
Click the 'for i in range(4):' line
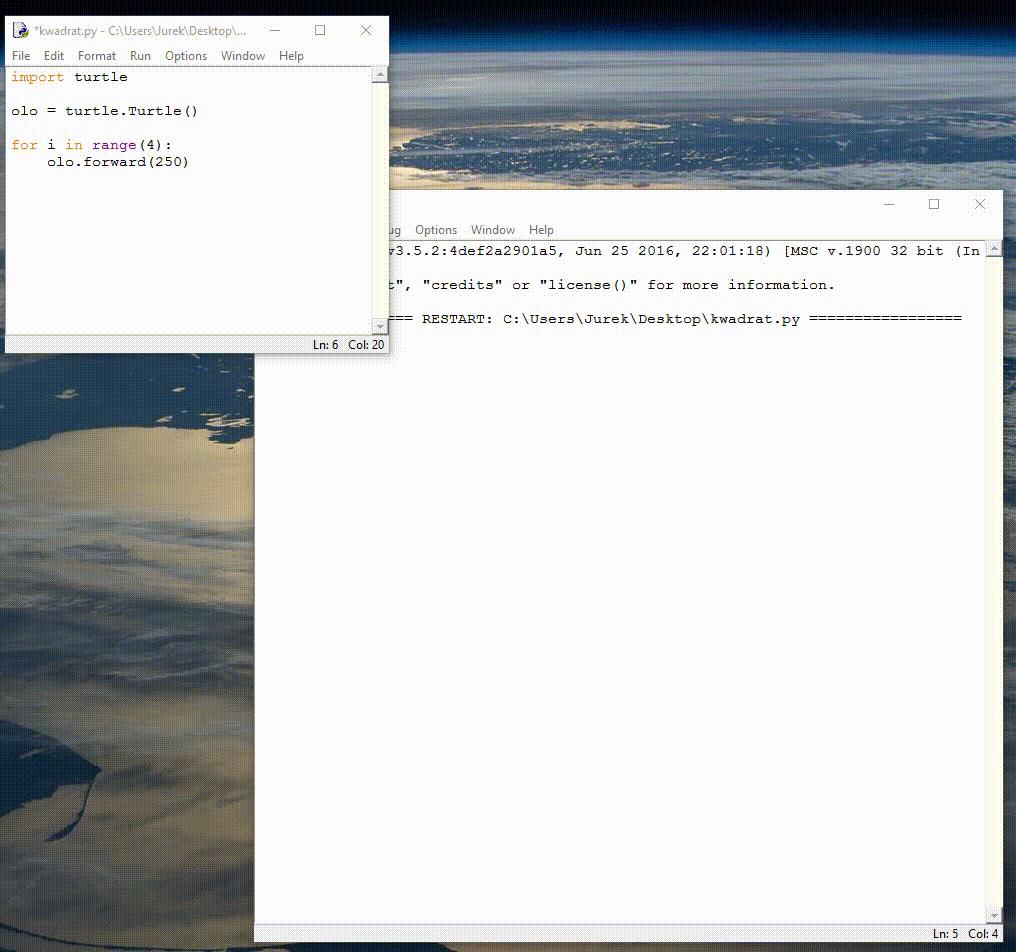pos(91,145)
